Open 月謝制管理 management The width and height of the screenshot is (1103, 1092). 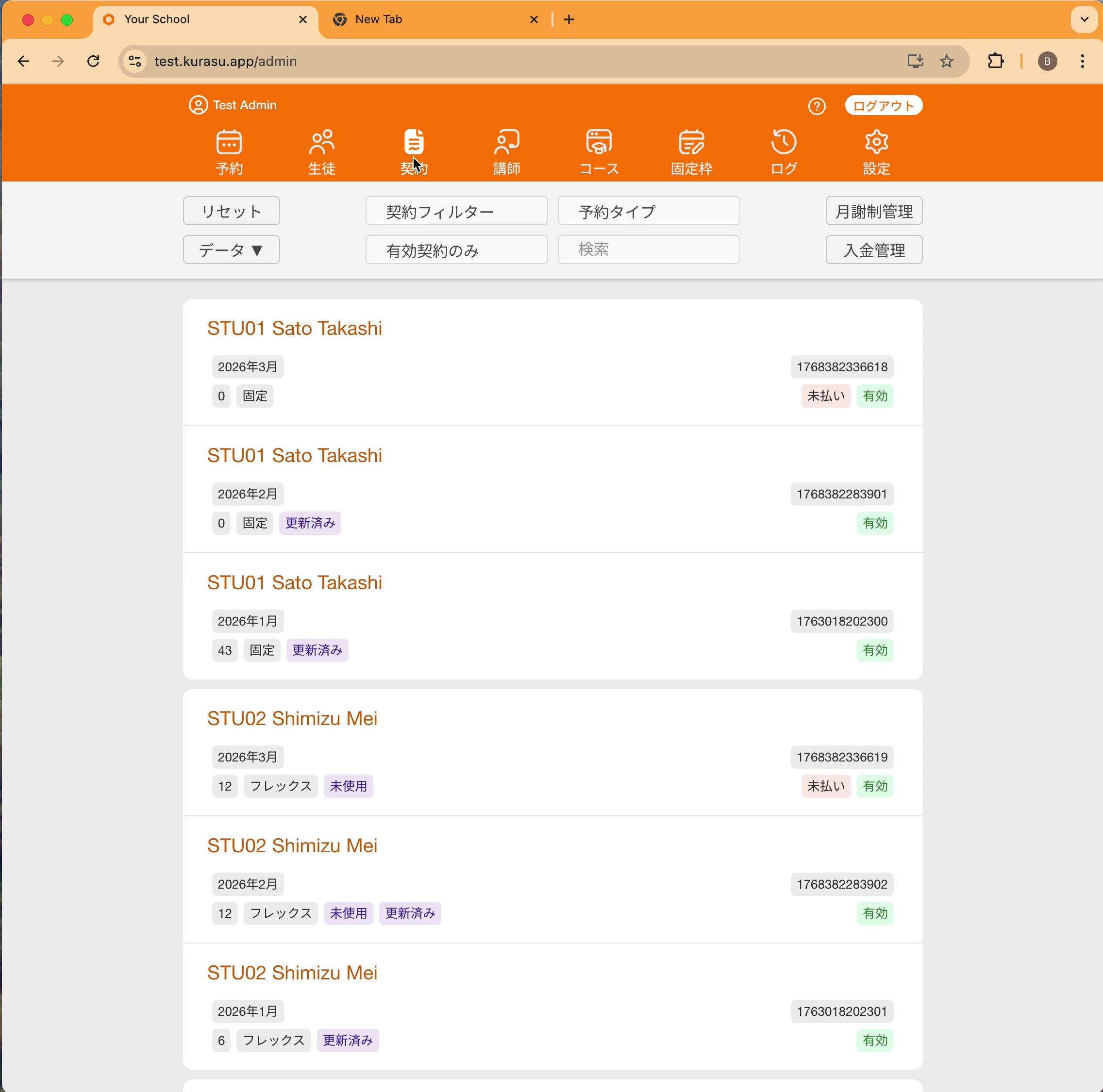(x=873, y=211)
